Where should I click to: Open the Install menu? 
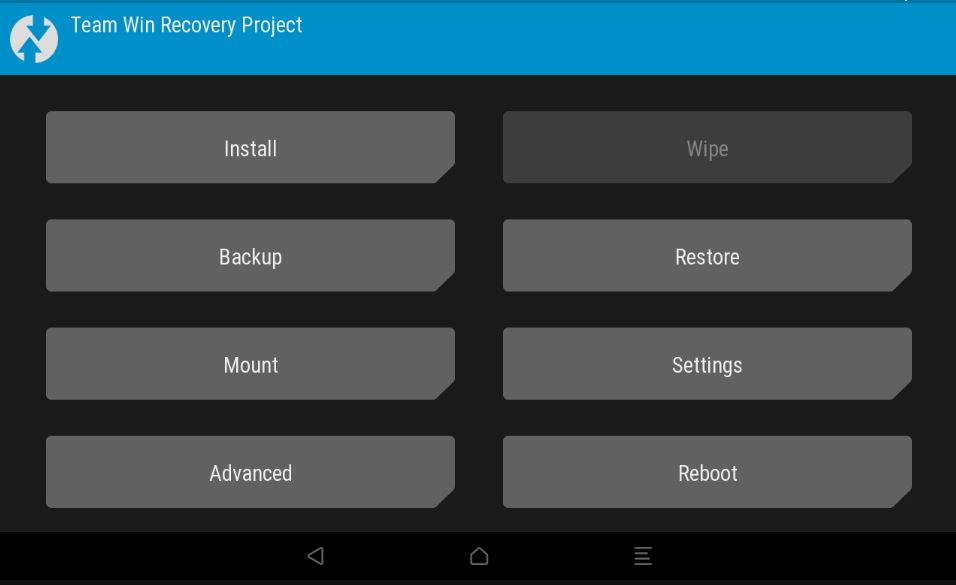coord(250,147)
